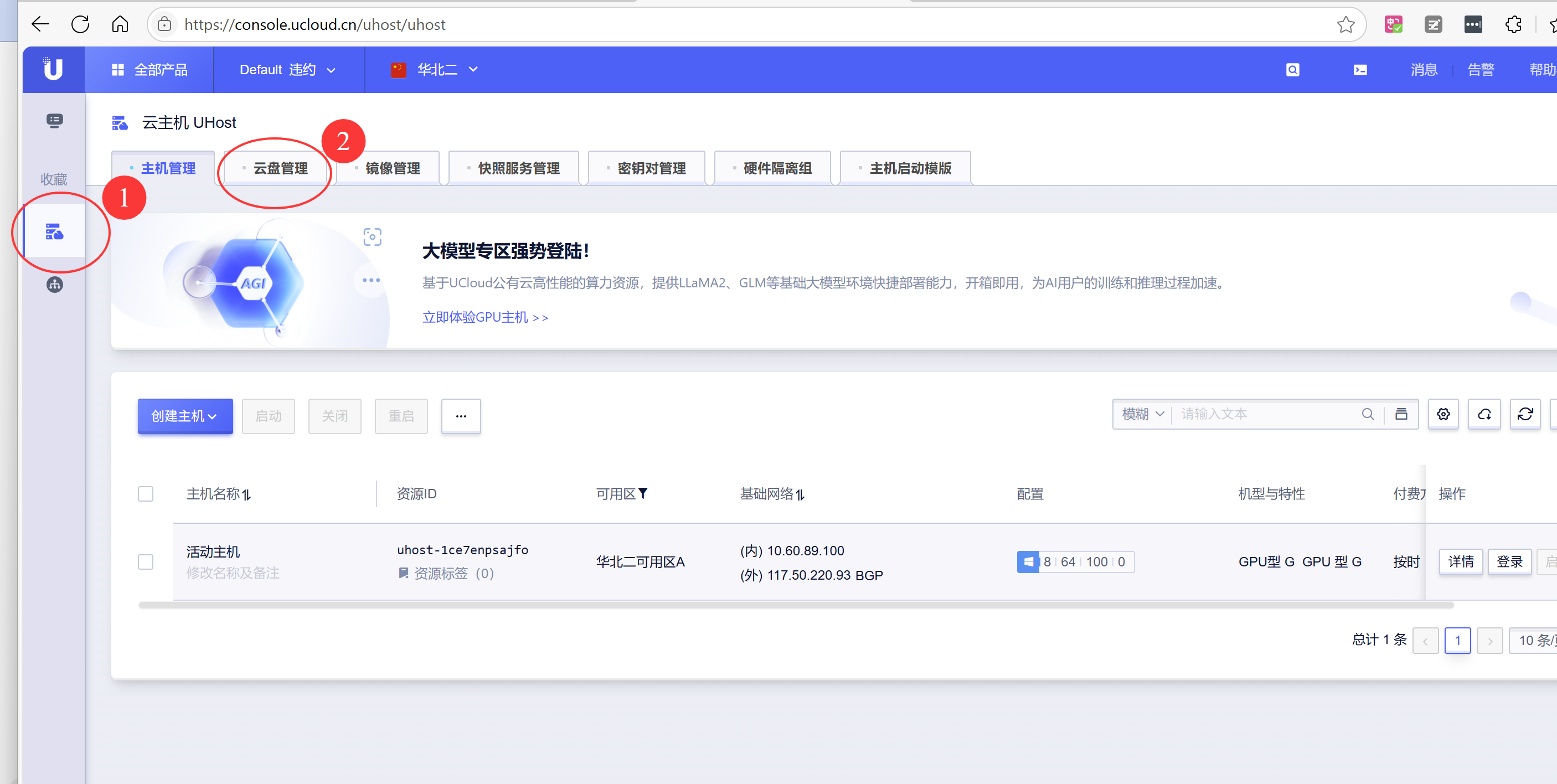Open more actions ellipsis button

click(x=461, y=416)
